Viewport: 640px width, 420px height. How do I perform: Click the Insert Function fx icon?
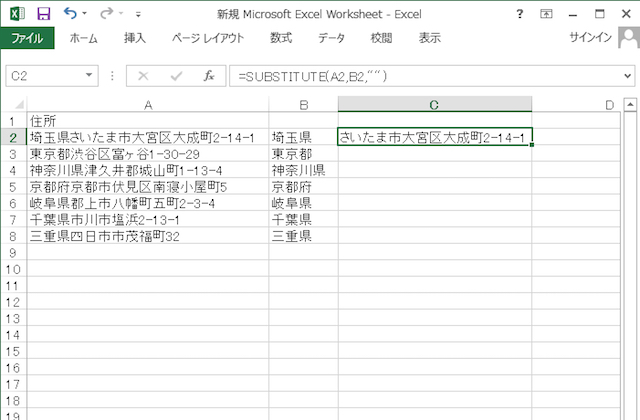(208, 76)
